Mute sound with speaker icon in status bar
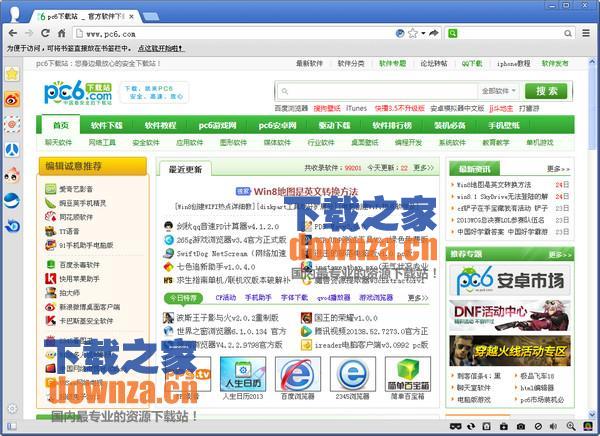This screenshot has height=436, width=600. [x=553, y=426]
